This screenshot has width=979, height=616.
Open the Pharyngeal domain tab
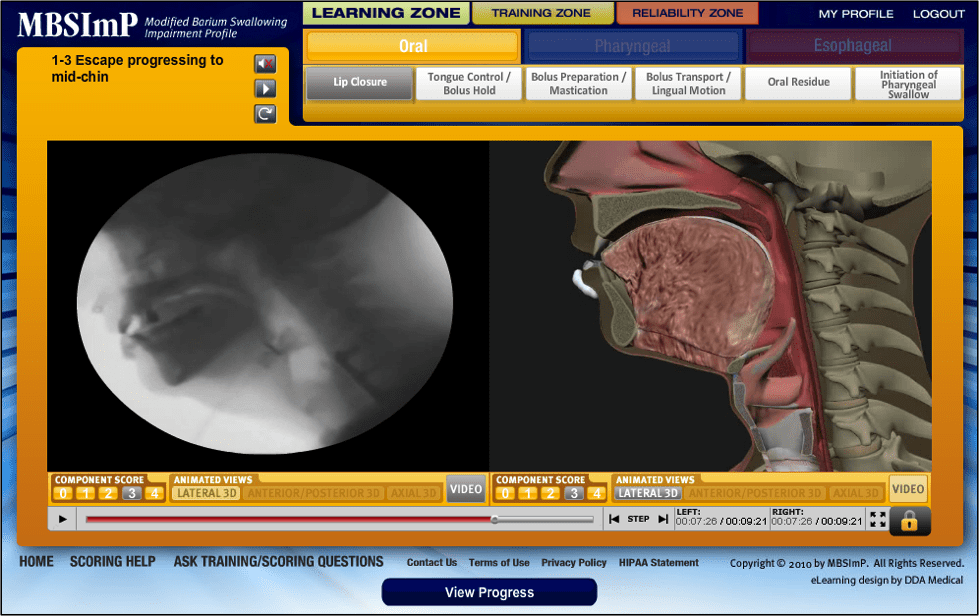(x=633, y=46)
